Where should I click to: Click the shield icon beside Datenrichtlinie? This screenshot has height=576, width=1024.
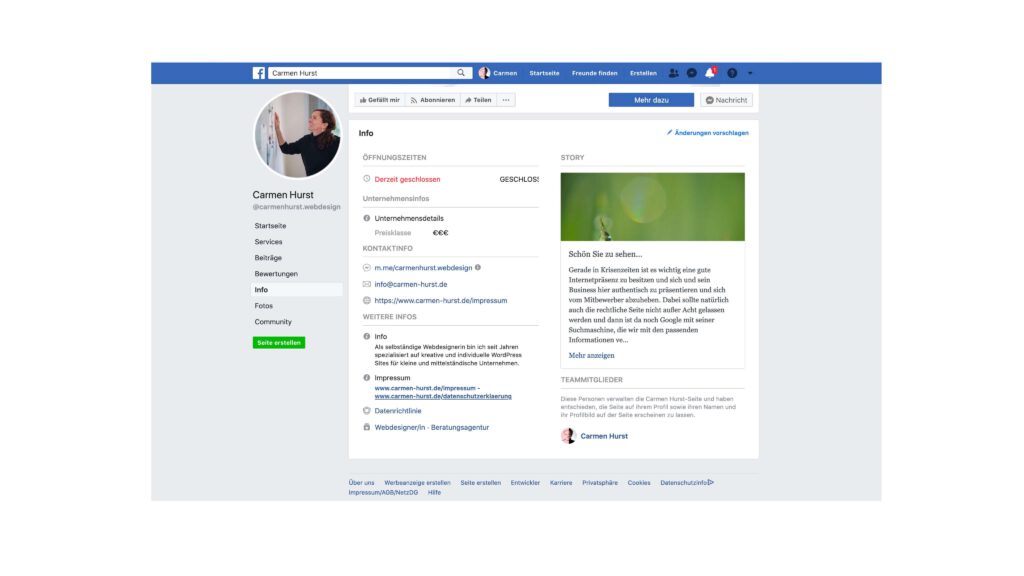coord(366,411)
